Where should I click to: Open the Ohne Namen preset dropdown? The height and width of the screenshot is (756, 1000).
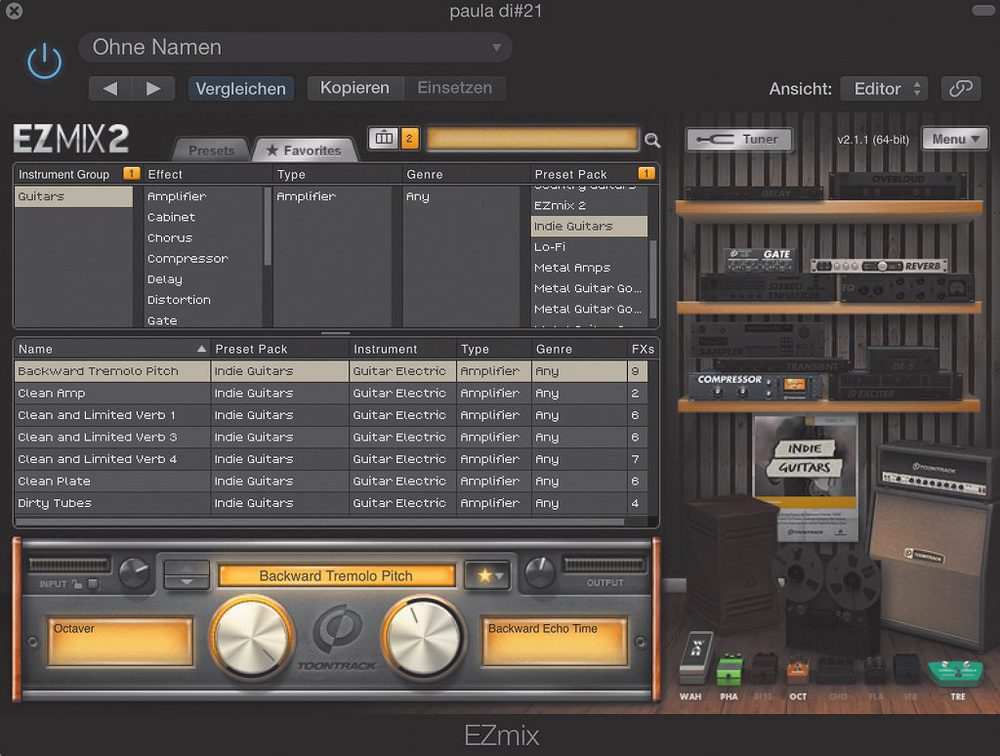[x=295, y=47]
